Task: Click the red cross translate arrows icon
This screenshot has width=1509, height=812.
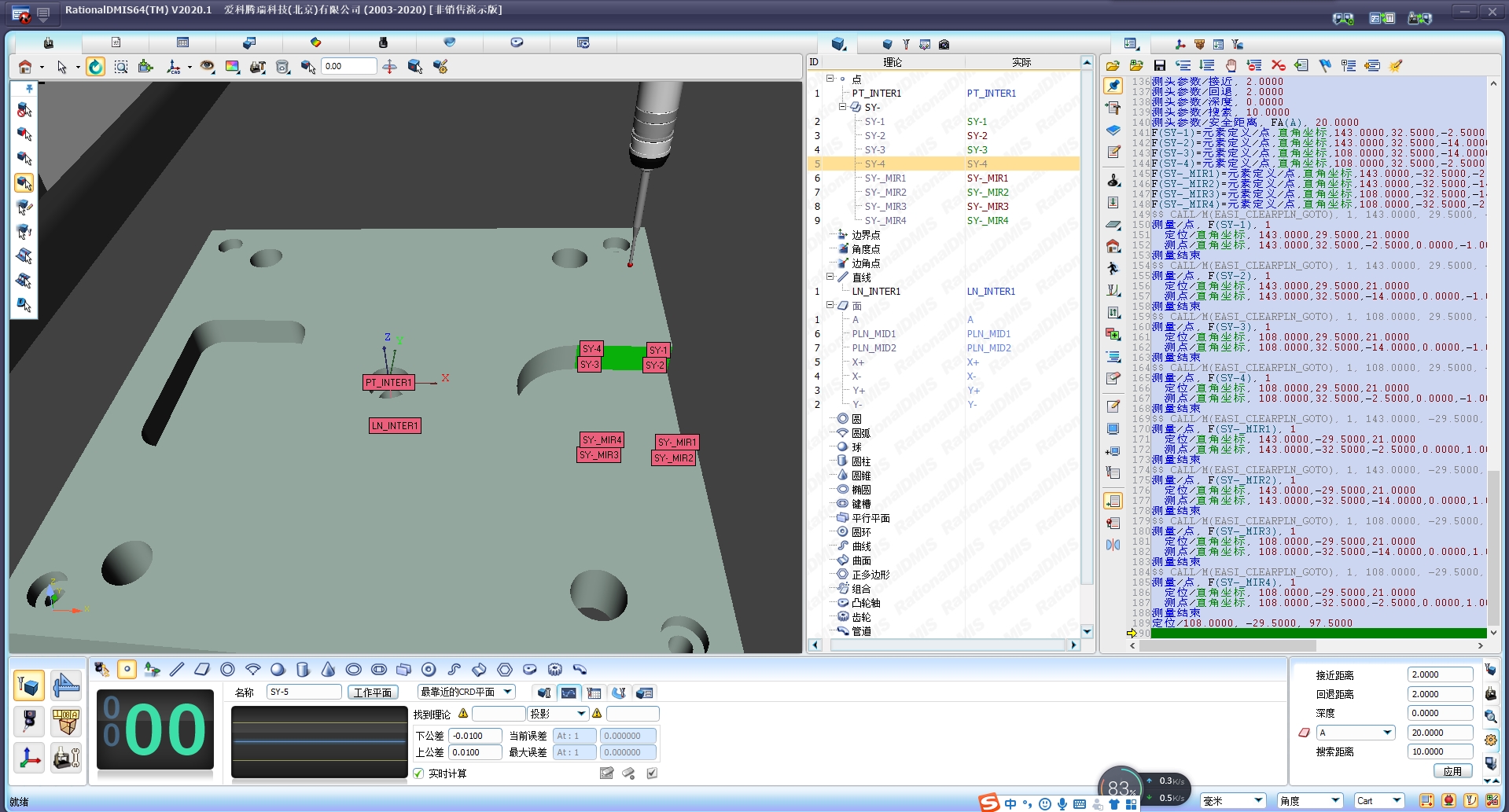Action: coord(389,67)
